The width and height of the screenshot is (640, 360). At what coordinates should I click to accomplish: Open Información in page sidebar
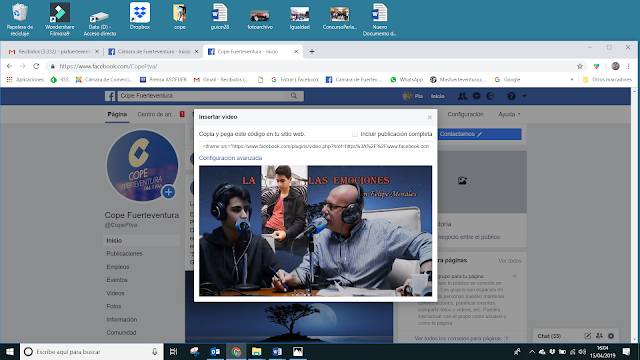[x=122, y=320]
